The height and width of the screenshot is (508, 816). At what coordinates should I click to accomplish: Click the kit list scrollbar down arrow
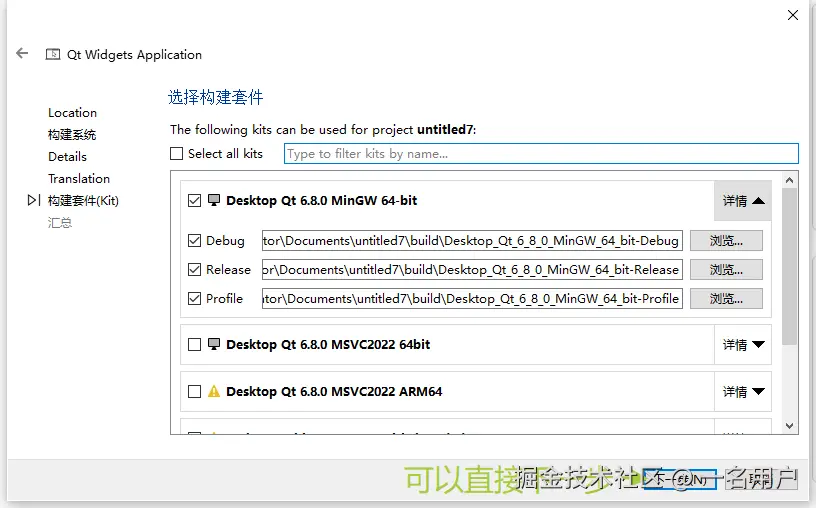click(789, 426)
